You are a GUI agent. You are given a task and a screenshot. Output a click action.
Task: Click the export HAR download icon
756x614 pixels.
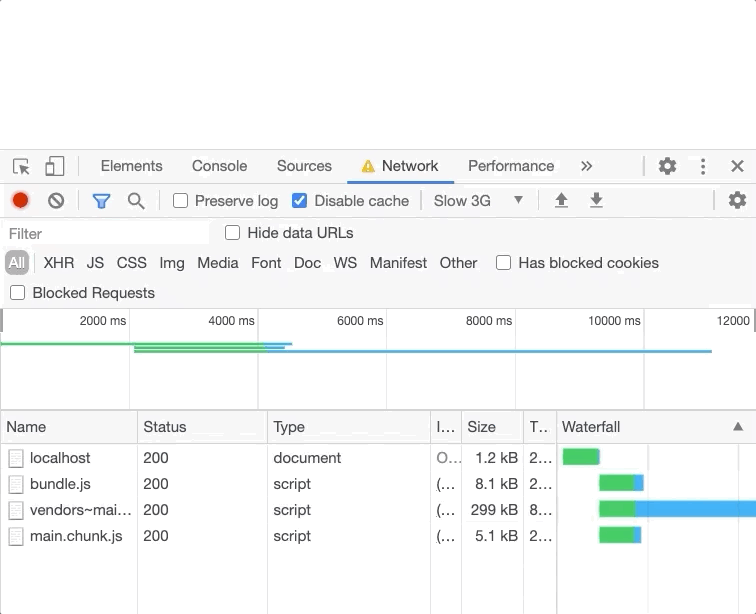(x=596, y=201)
